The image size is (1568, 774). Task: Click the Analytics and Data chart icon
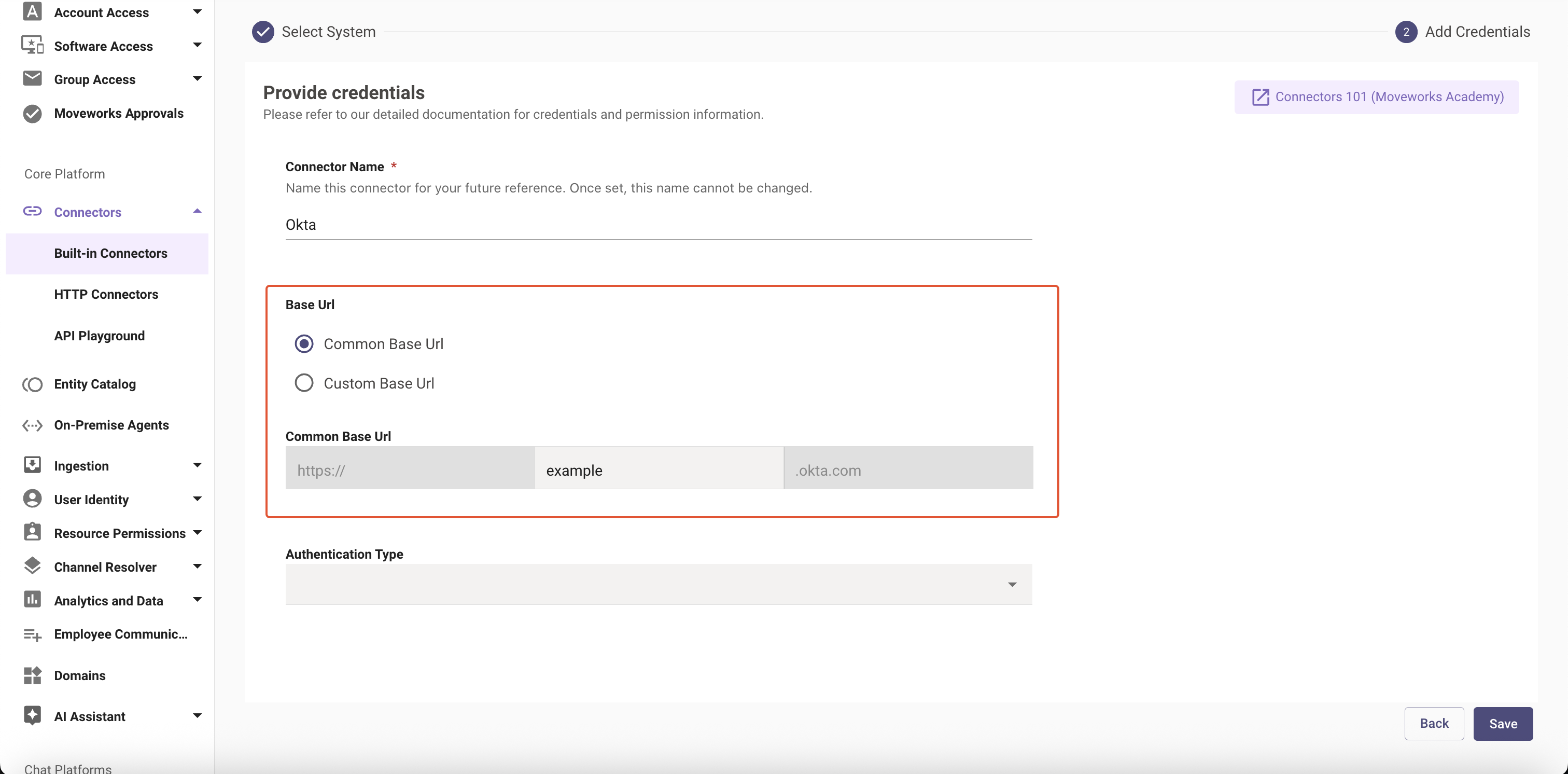click(32, 599)
